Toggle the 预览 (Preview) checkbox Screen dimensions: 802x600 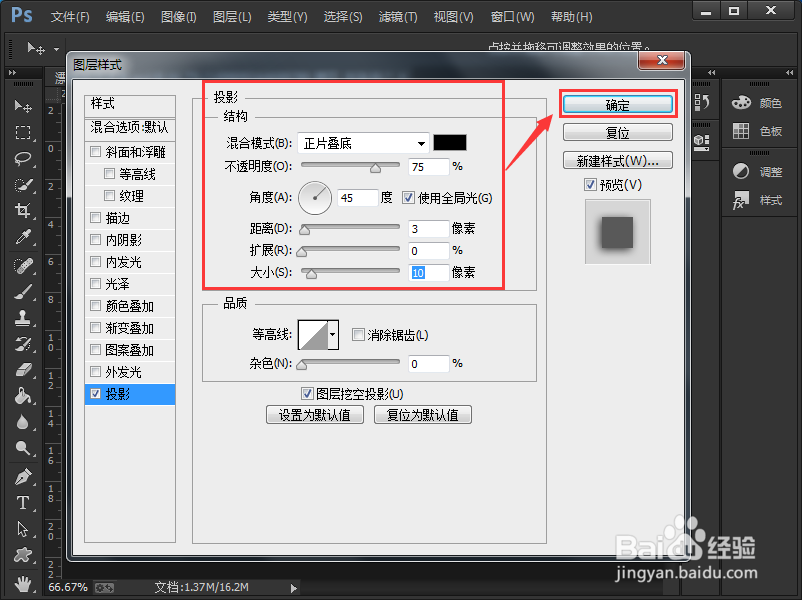(x=591, y=185)
